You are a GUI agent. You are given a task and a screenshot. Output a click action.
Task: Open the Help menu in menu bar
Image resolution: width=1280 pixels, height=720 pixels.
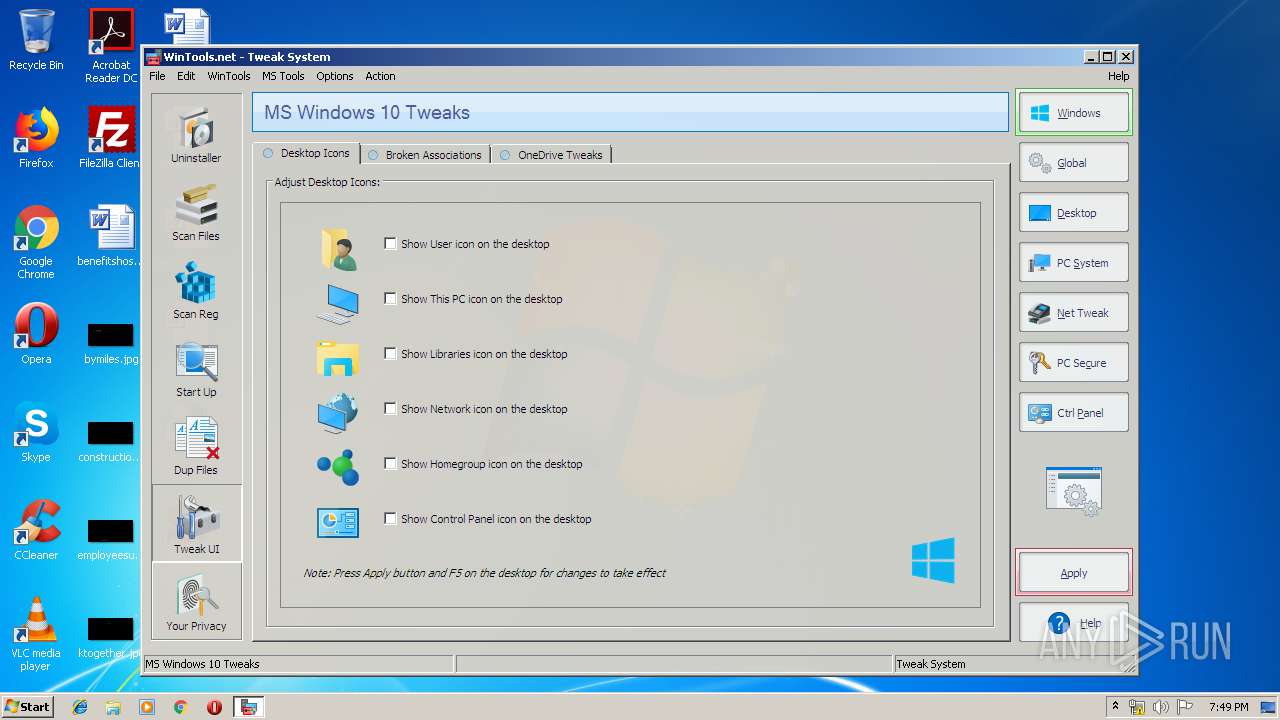[x=1118, y=76]
